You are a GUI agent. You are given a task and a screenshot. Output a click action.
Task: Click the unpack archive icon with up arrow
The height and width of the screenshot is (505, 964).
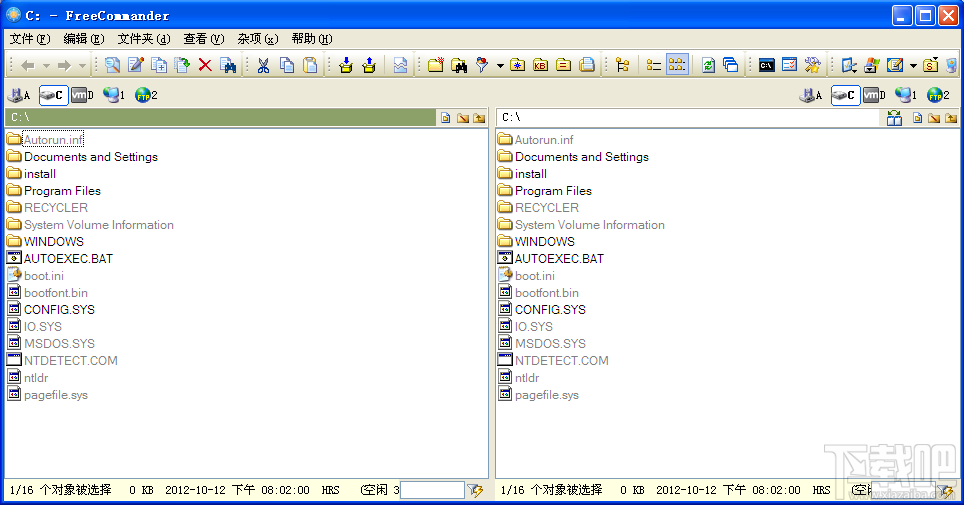(369, 65)
